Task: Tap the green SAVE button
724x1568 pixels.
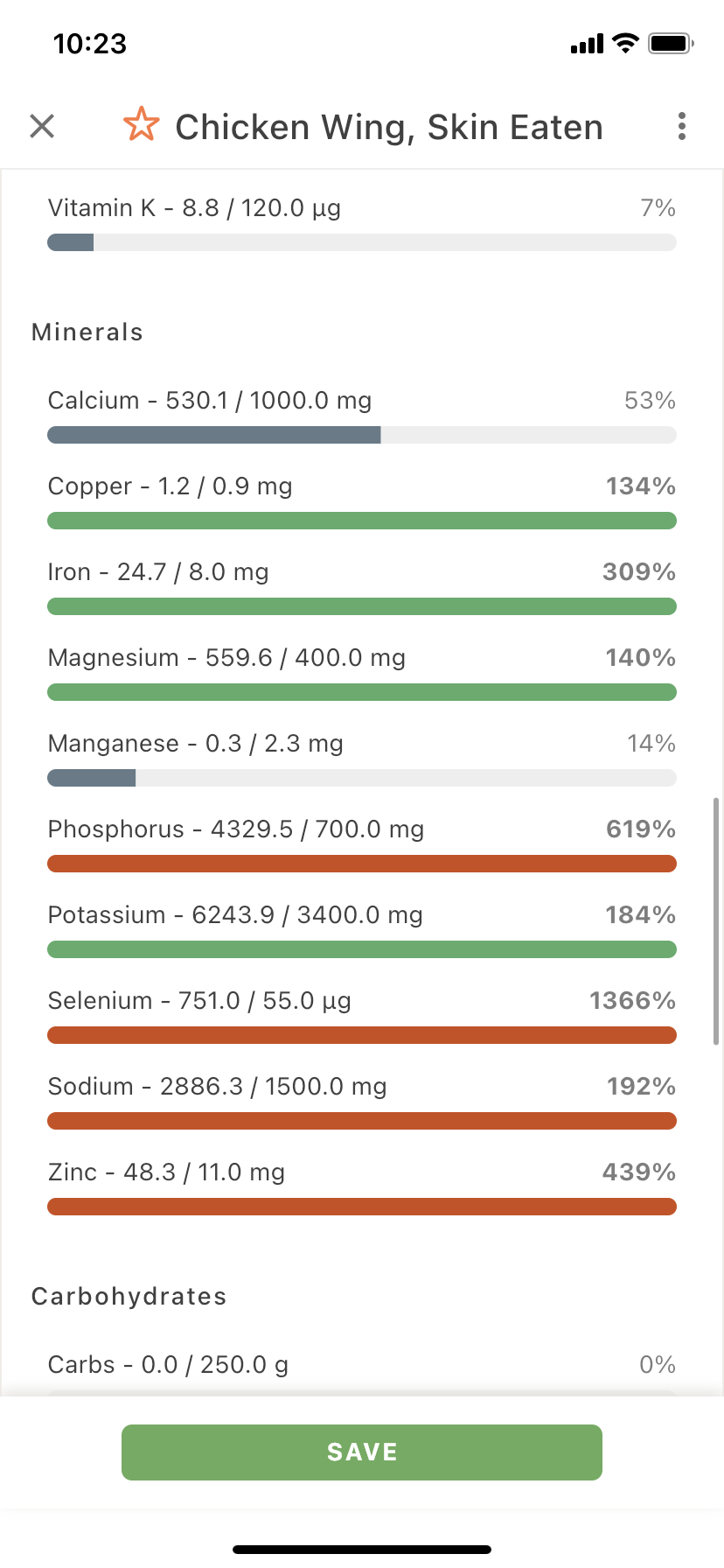Action: [x=362, y=1452]
